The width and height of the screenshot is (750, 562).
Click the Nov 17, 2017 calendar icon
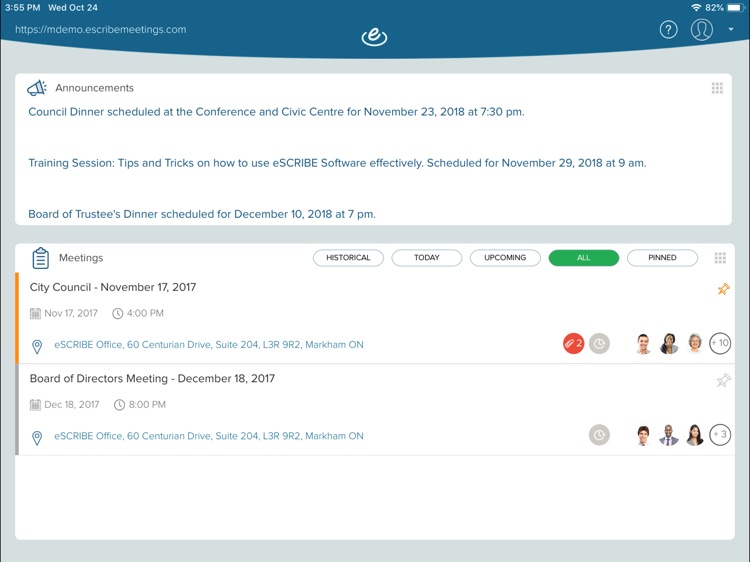point(35,313)
